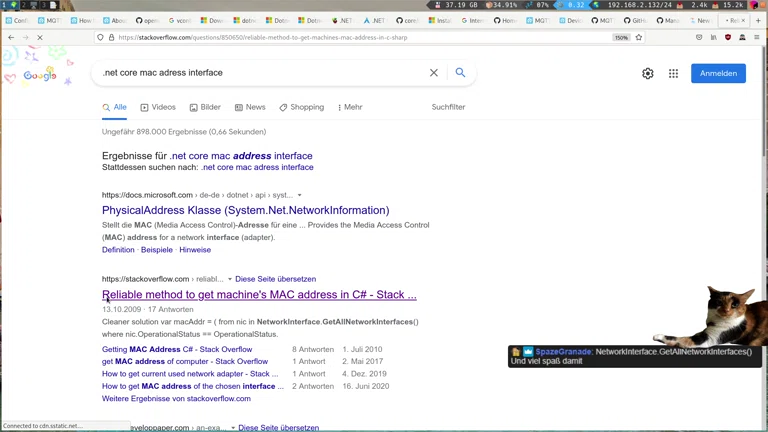Switch to the Bilder search tab
Viewport: 768px width, 432px height.
(x=205, y=107)
